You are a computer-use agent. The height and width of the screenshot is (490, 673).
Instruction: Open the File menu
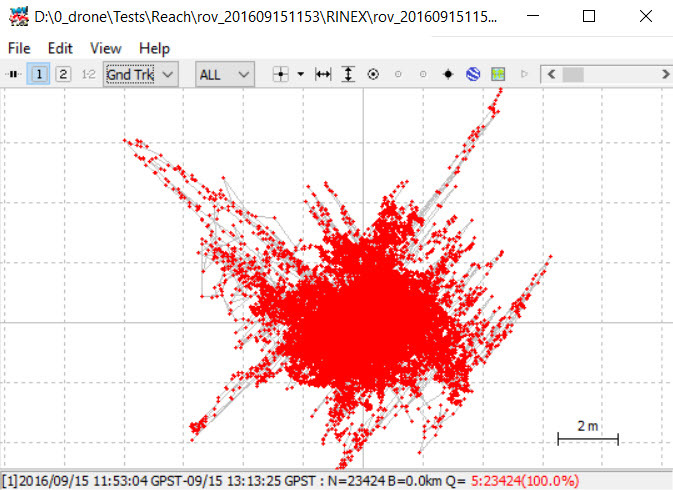pos(19,48)
